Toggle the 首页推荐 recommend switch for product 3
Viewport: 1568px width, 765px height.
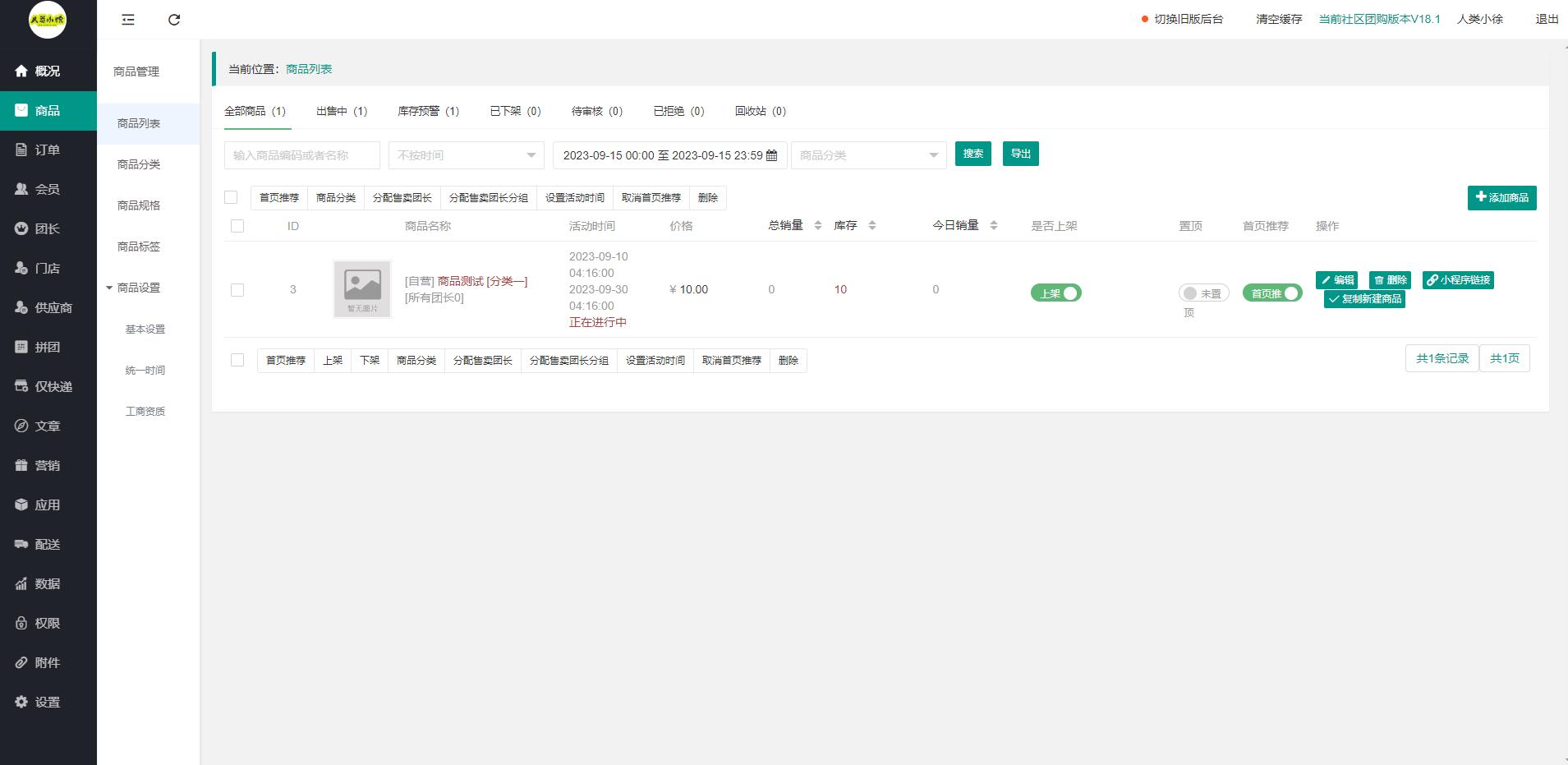(1272, 293)
